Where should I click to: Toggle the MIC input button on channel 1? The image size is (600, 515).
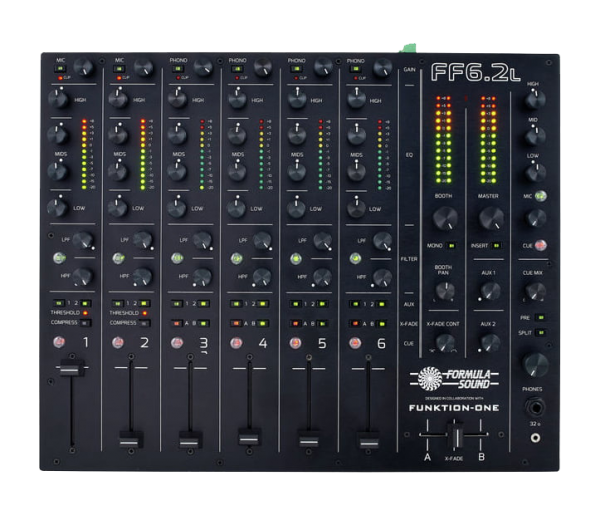tap(60, 69)
